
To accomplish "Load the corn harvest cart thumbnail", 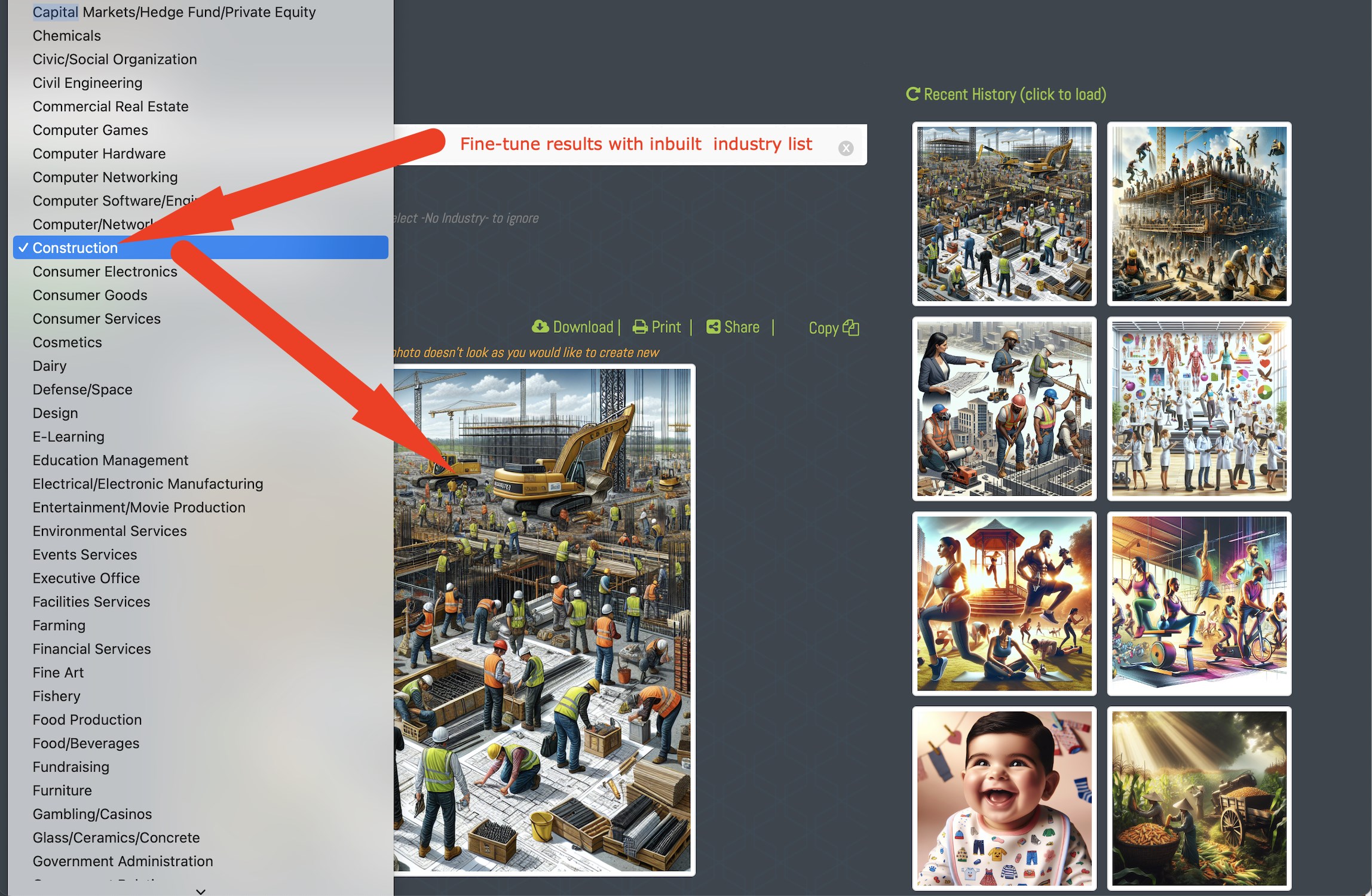I will pyautogui.click(x=1199, y=797).
